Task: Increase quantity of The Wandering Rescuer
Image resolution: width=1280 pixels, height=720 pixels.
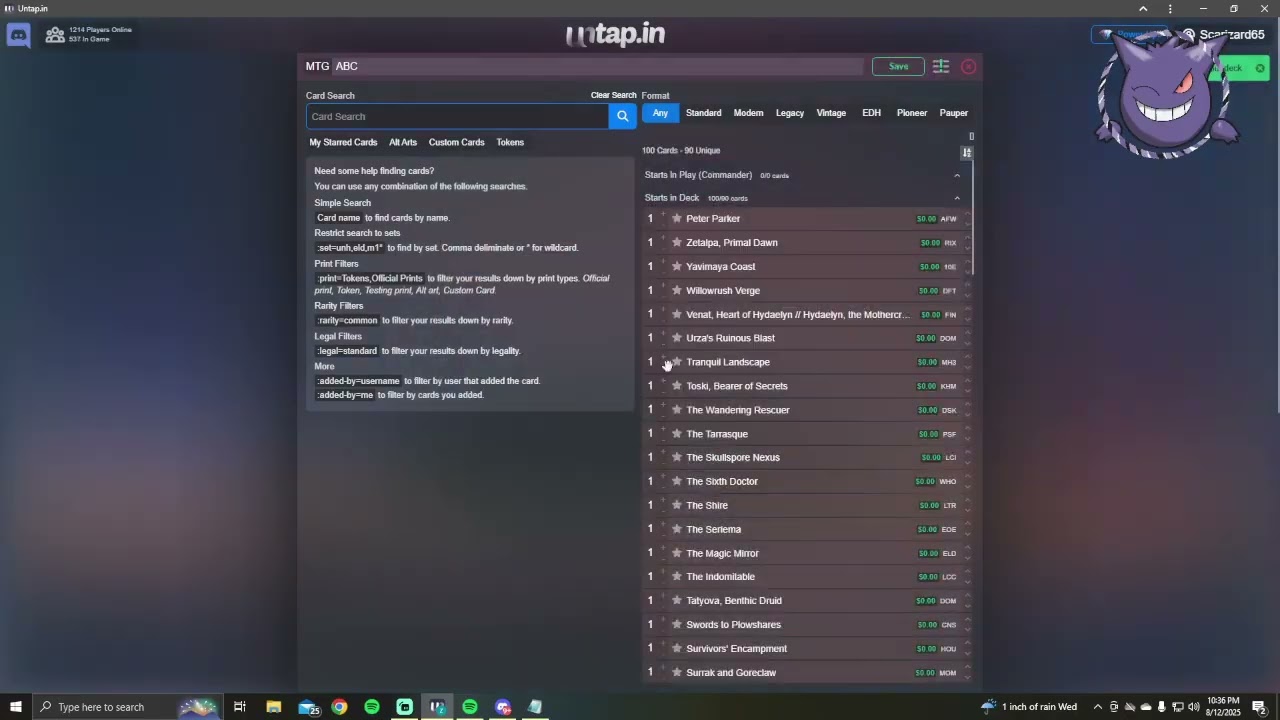Action: 662,404
